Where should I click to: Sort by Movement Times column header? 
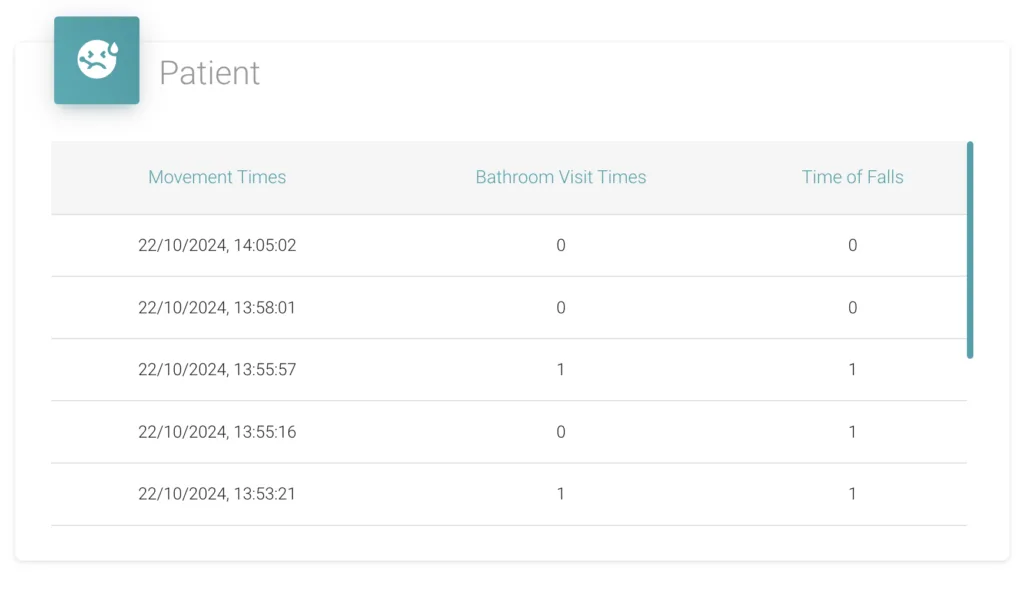point(217,177)
